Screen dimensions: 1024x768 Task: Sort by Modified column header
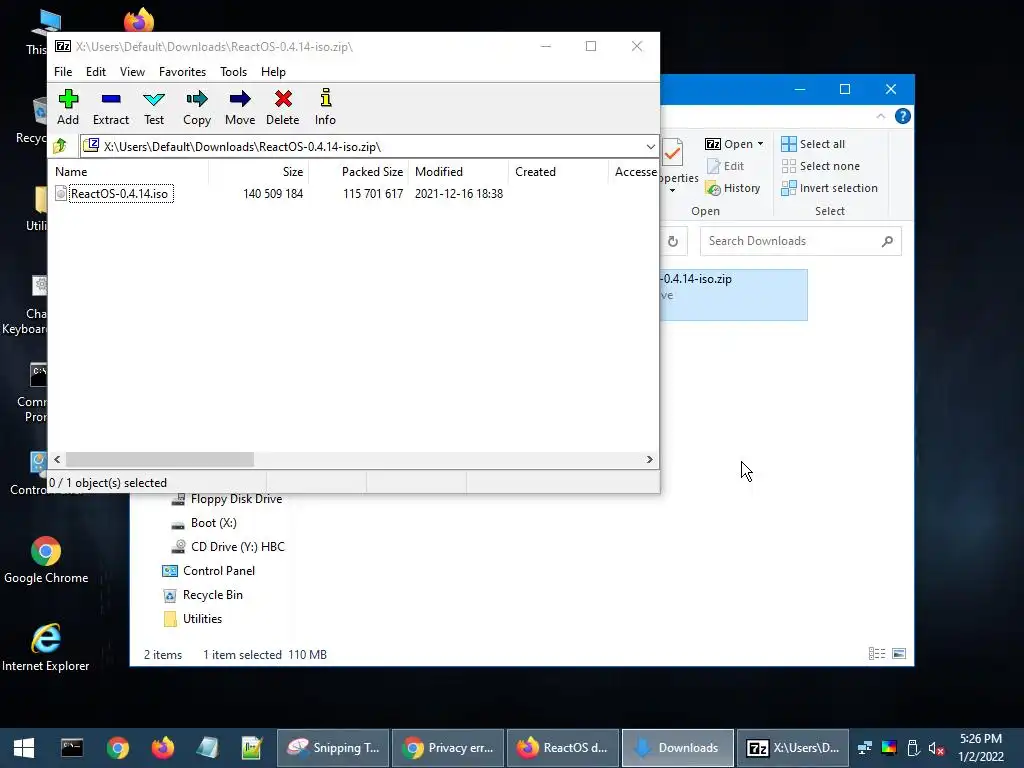[458, 172]
